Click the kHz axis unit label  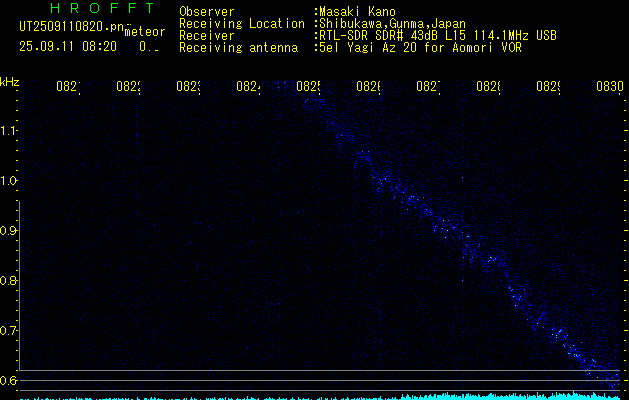[x=9, y=81]
